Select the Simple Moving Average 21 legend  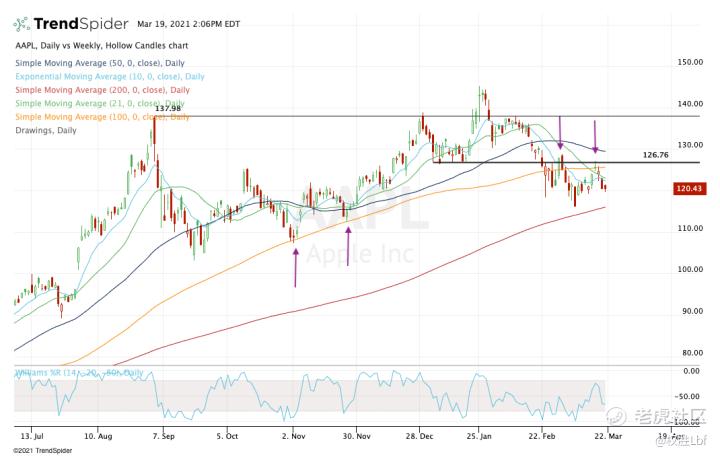(100, 103)
